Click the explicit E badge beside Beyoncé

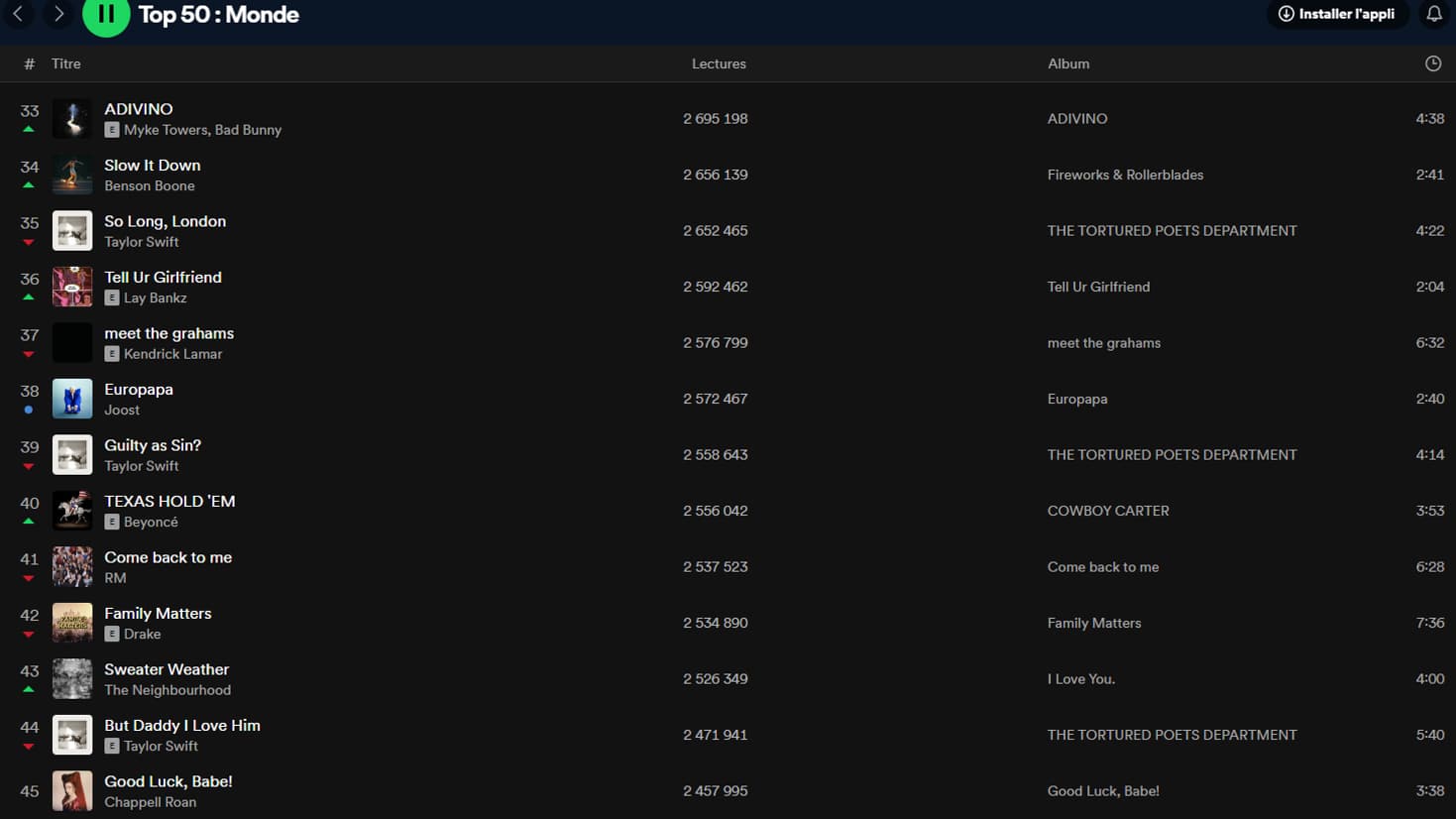click(x=112, y=522)
